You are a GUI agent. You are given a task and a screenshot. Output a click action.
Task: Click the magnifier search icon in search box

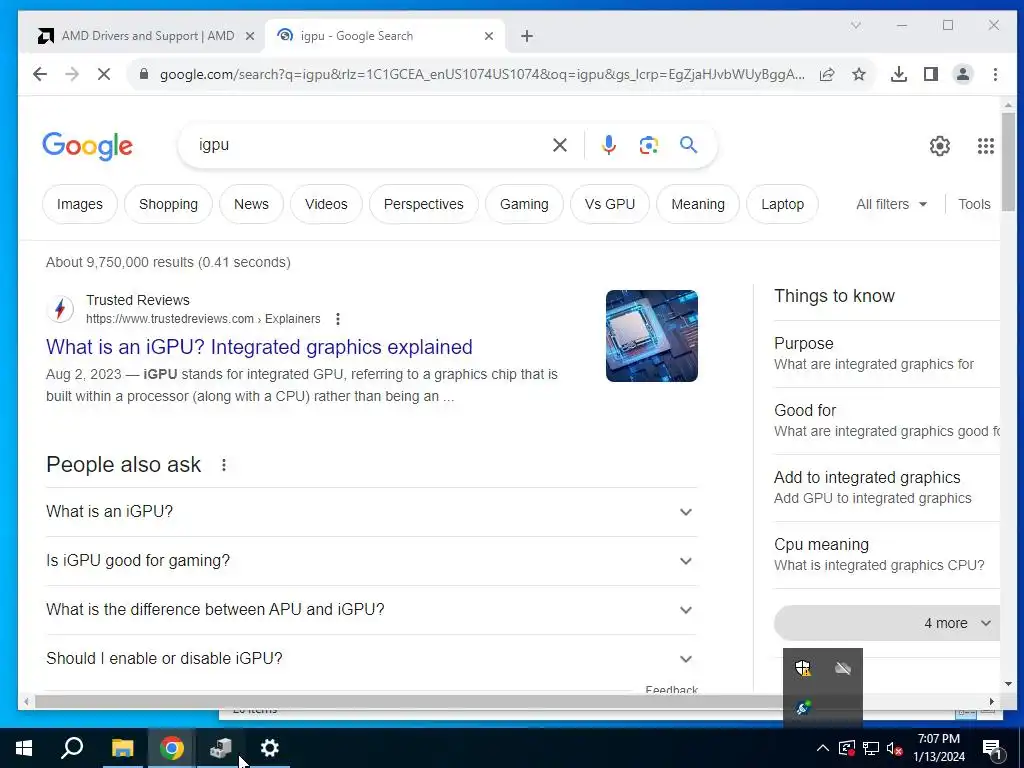point(688,145)
